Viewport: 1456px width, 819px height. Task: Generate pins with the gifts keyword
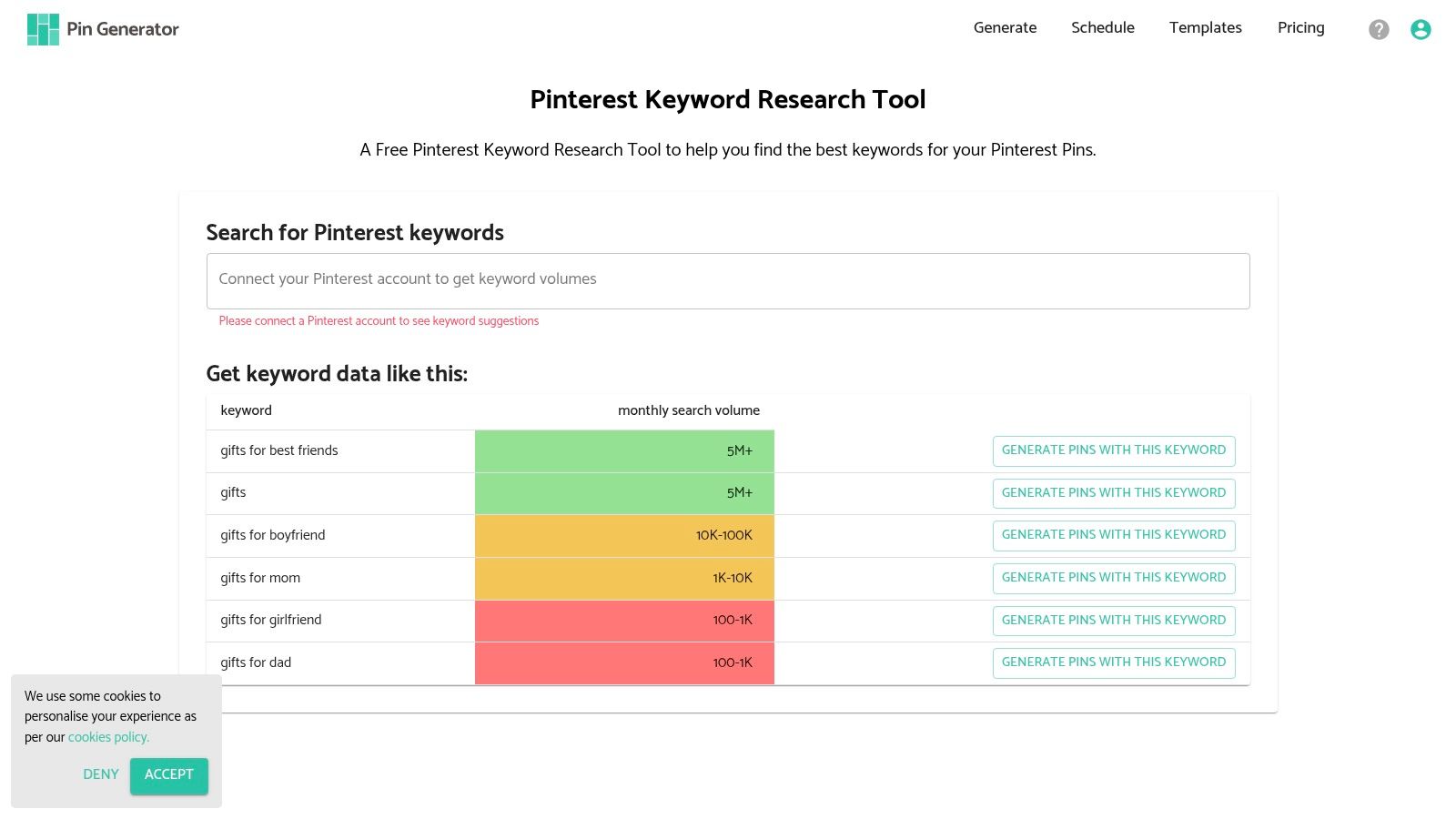1114,492
